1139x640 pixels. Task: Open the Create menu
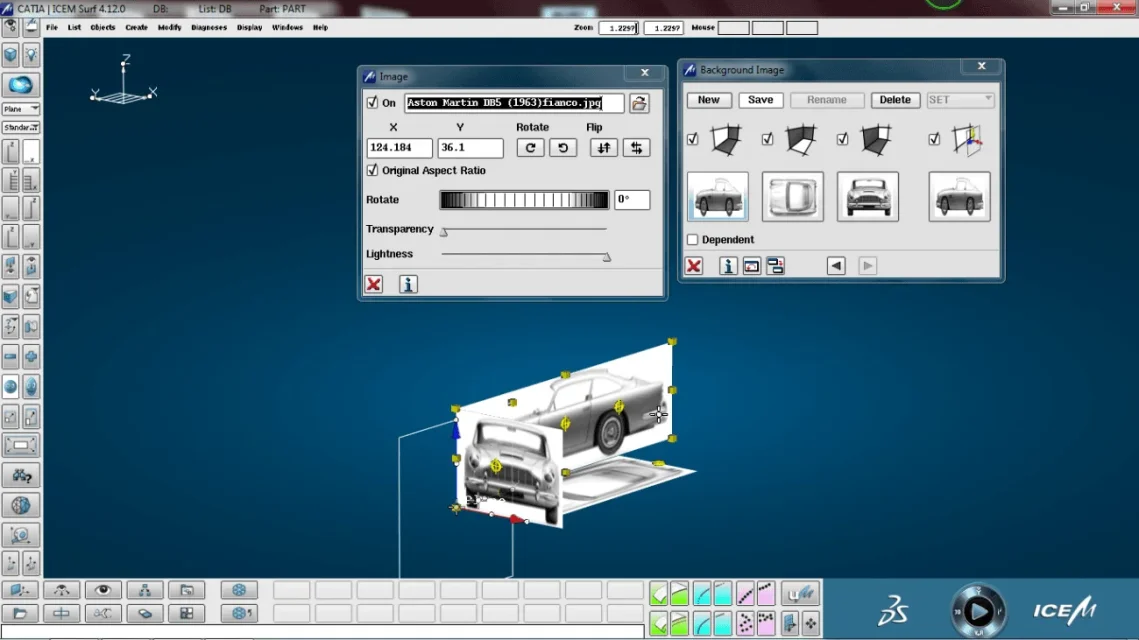click(137, 28)
